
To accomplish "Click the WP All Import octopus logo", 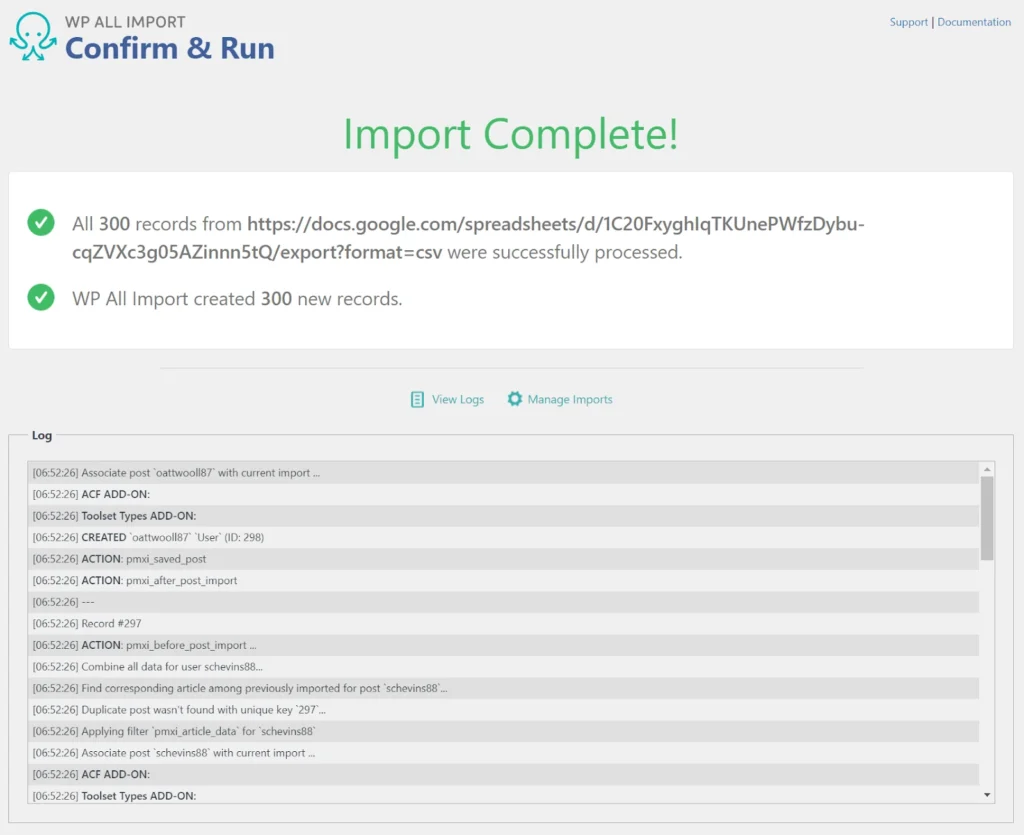I will click(33, 37).
